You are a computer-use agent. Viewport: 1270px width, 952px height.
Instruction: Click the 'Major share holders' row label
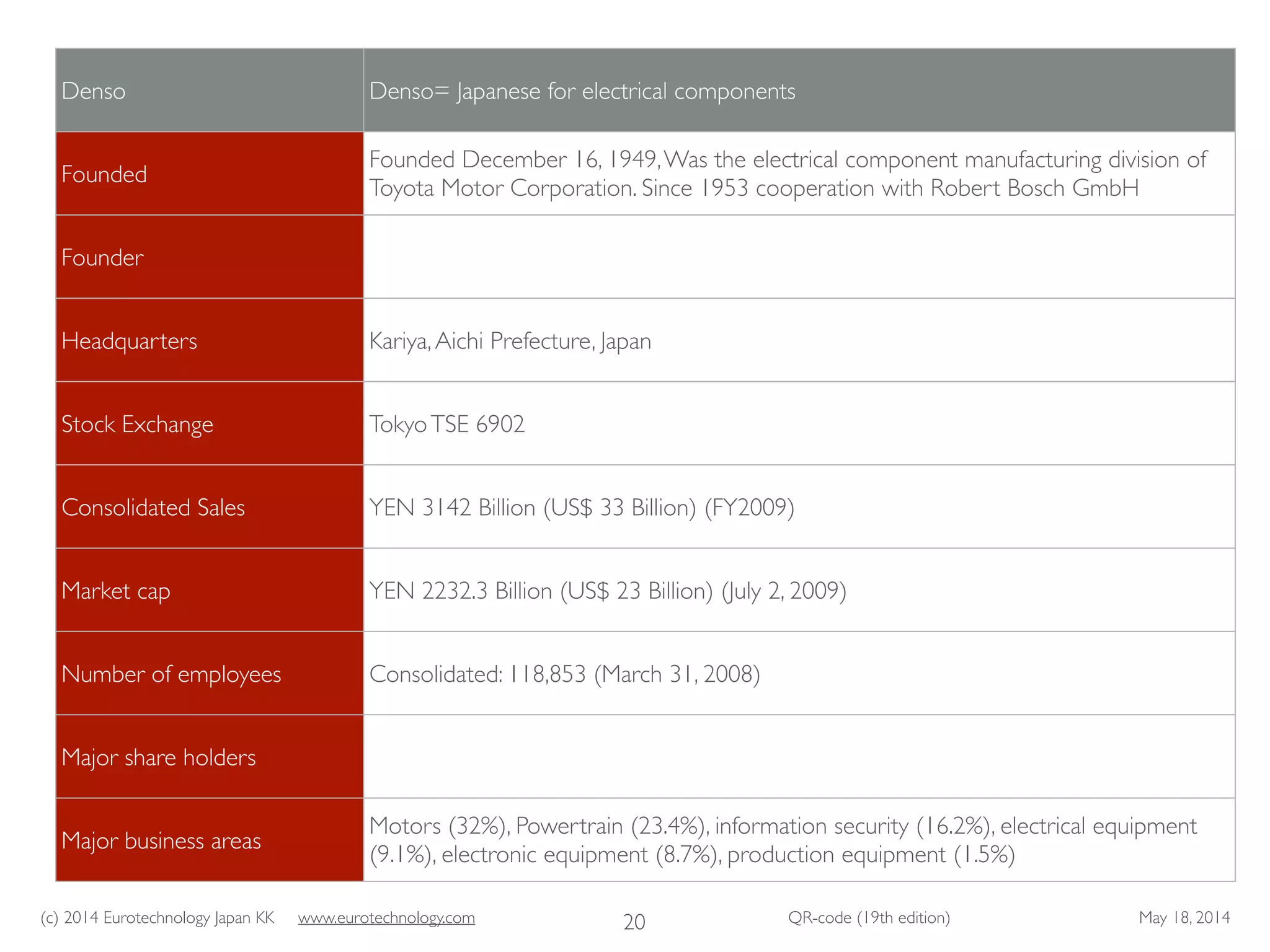coord(210,757)
